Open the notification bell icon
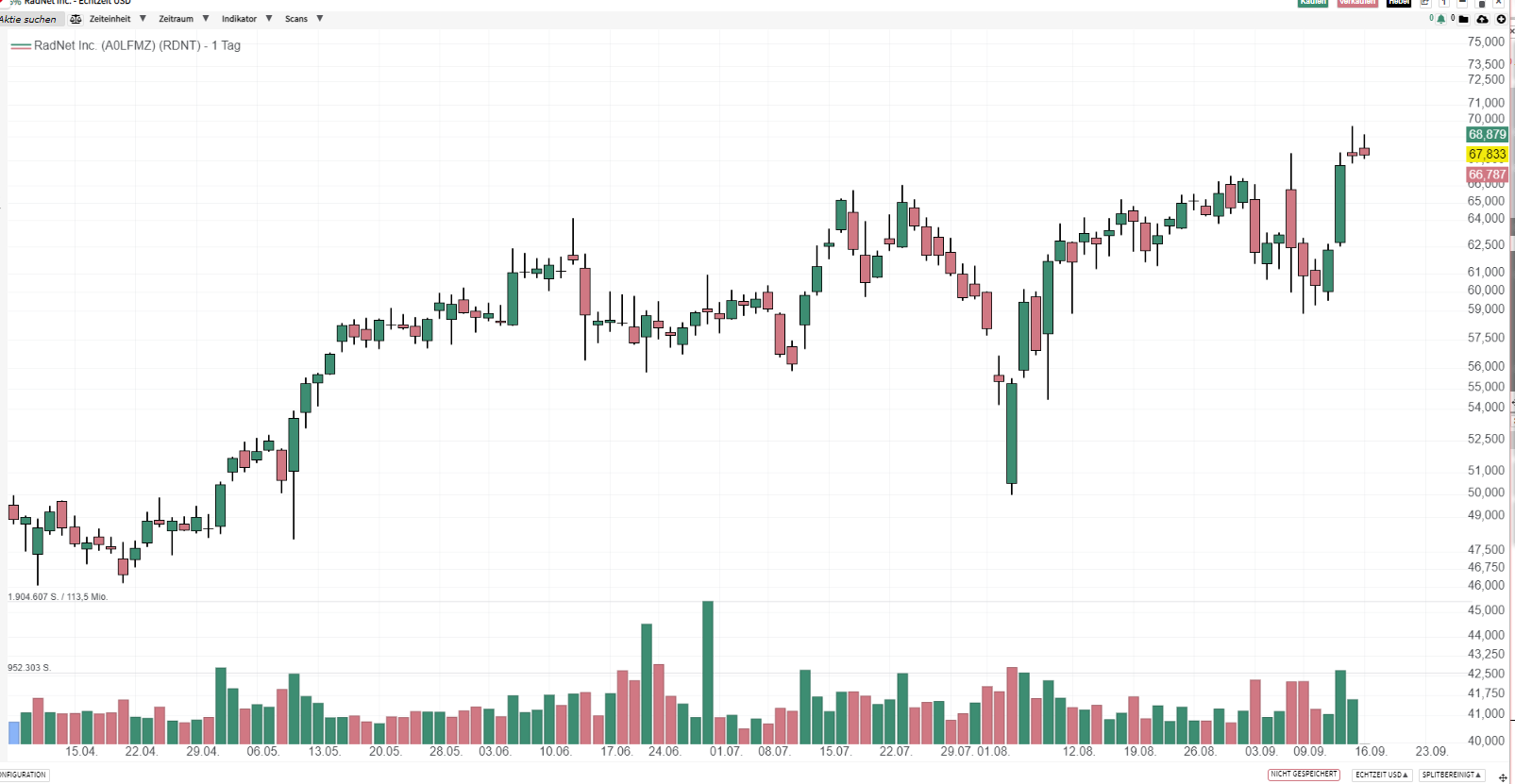1515x784 pixels. [x=1441, y=19]
